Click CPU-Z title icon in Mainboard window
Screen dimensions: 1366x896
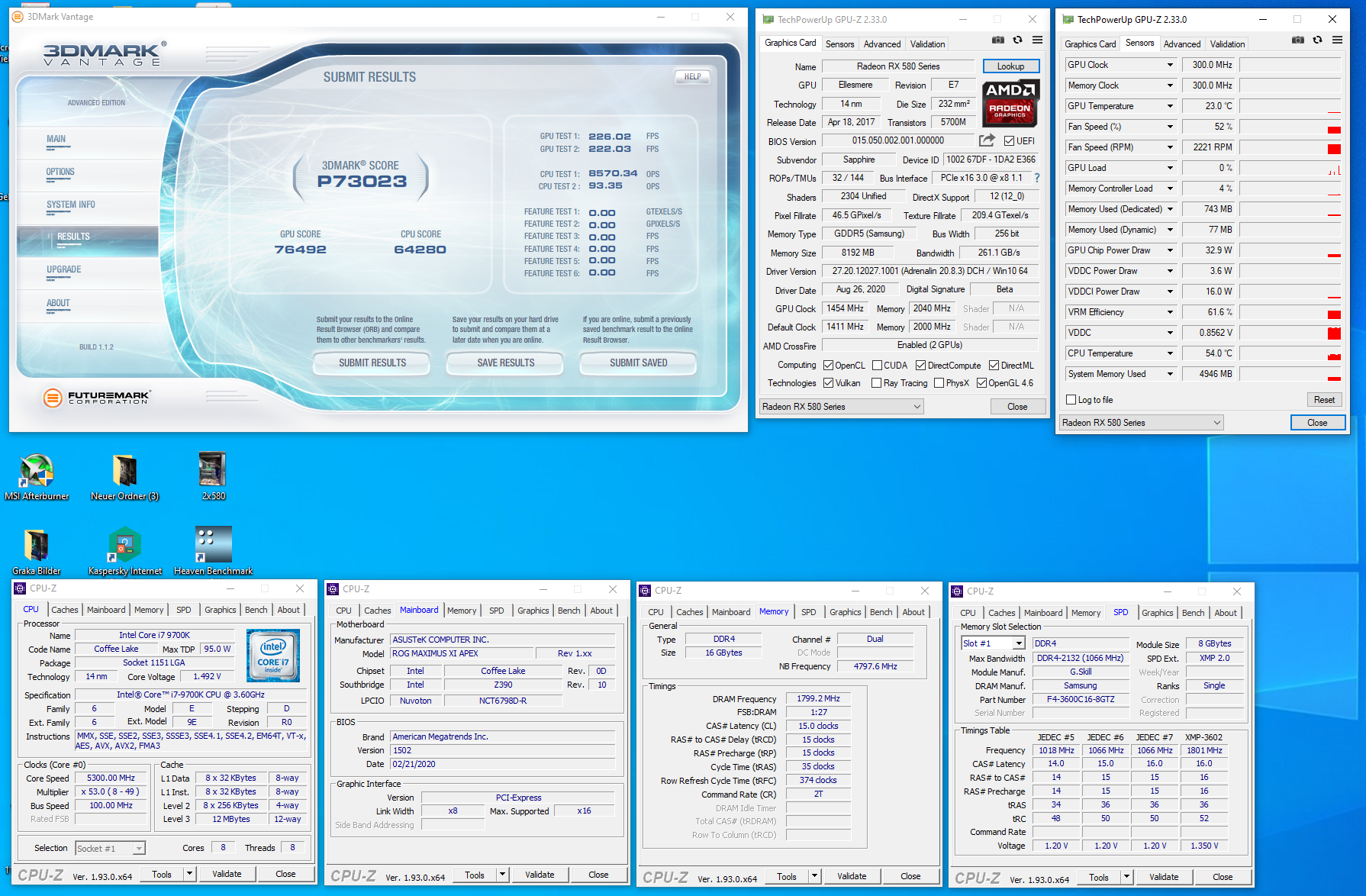(333, 589)
